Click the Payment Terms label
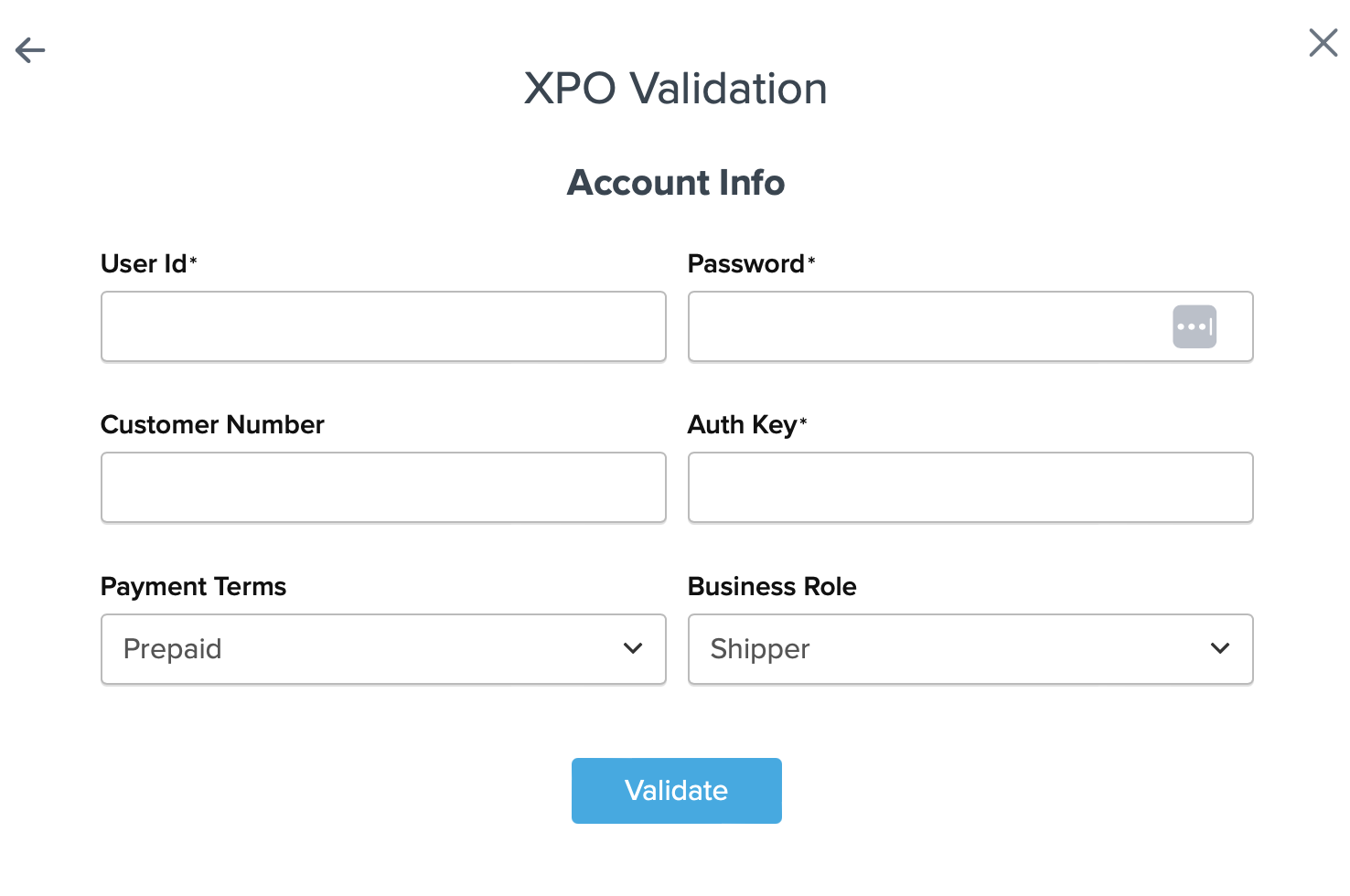 click(x=193, y=587)
